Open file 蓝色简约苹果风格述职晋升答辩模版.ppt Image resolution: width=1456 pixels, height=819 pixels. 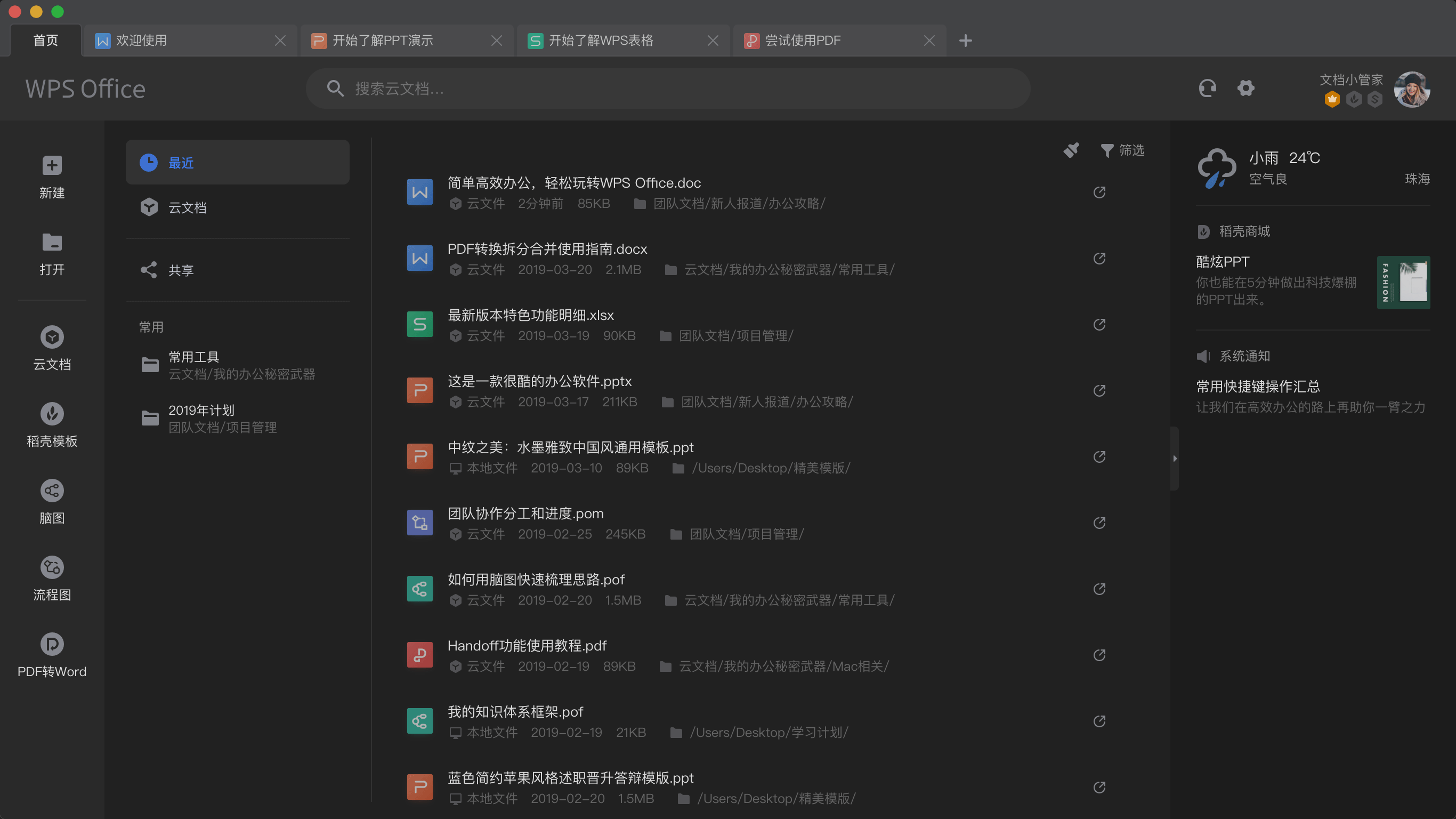click(x=571, y=778)
